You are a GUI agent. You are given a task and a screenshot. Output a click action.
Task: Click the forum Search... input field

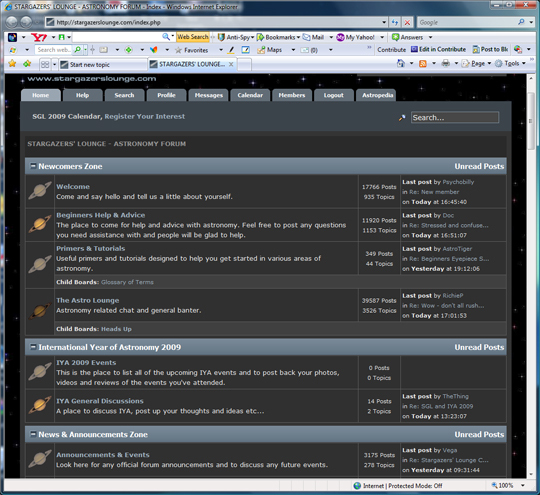coord(455,117)
